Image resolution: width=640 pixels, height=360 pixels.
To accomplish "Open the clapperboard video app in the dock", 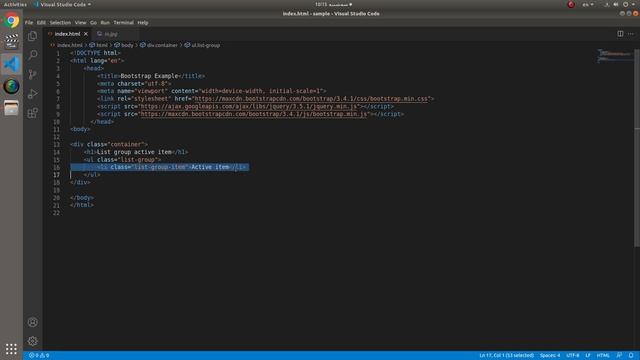I will pyautogui.click(x=11, y=41).
